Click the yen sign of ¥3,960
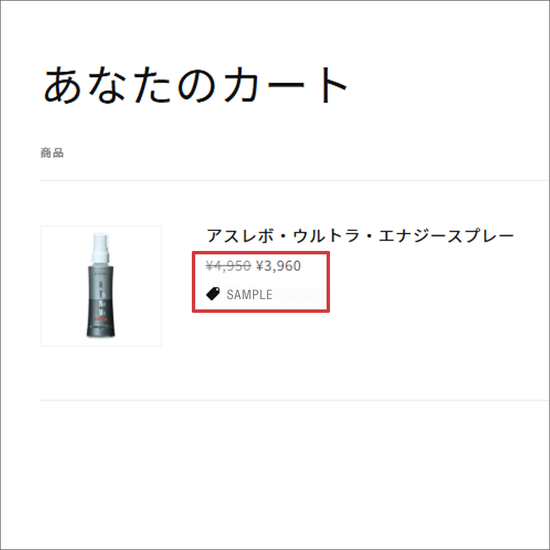 [x=260, y=266]
